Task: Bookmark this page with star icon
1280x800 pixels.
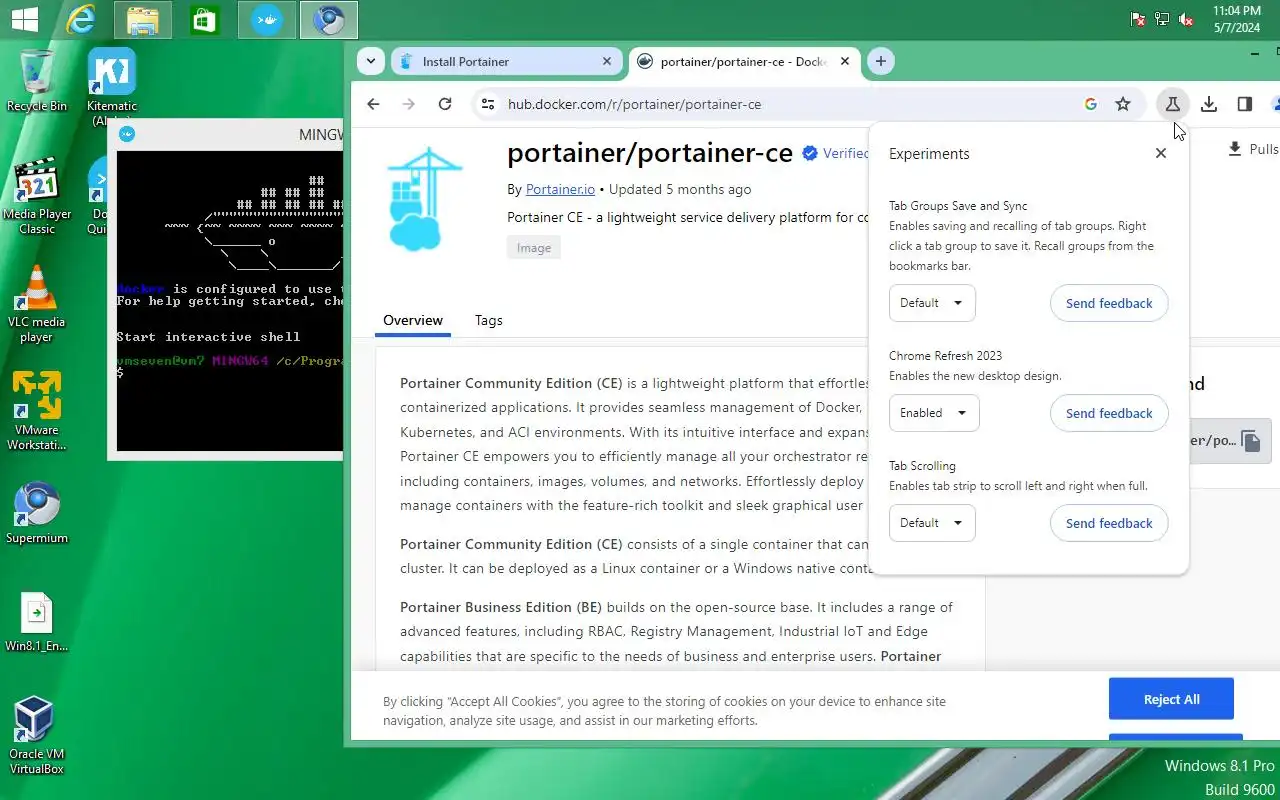Action: [1123, 104]
